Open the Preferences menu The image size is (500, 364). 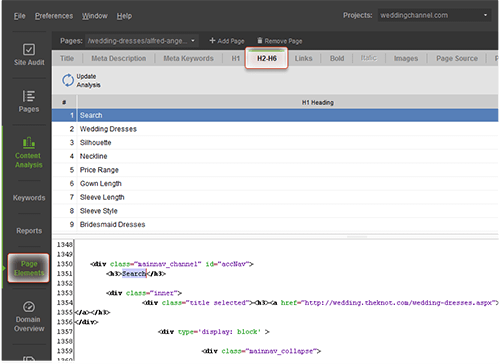[54, 16]
